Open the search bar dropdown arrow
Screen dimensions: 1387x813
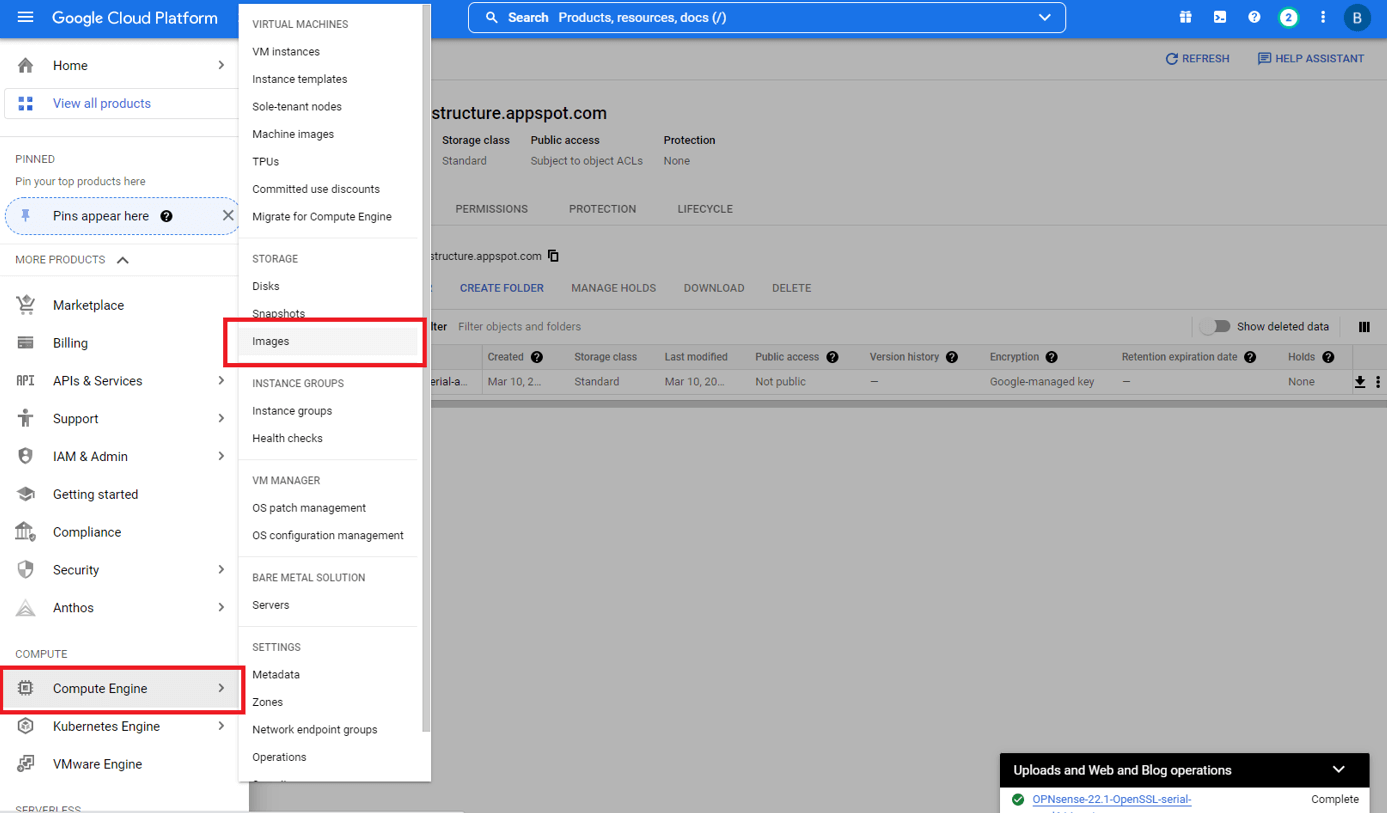[x=1045, y=17]
